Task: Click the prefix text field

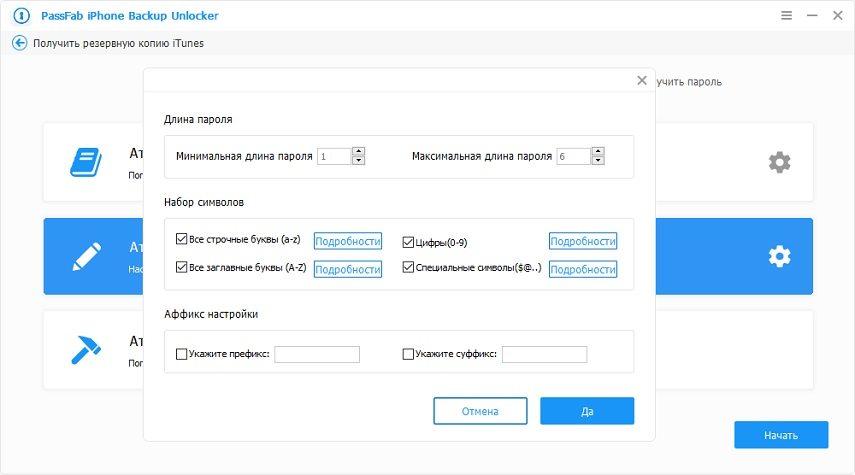Action: 317,354
